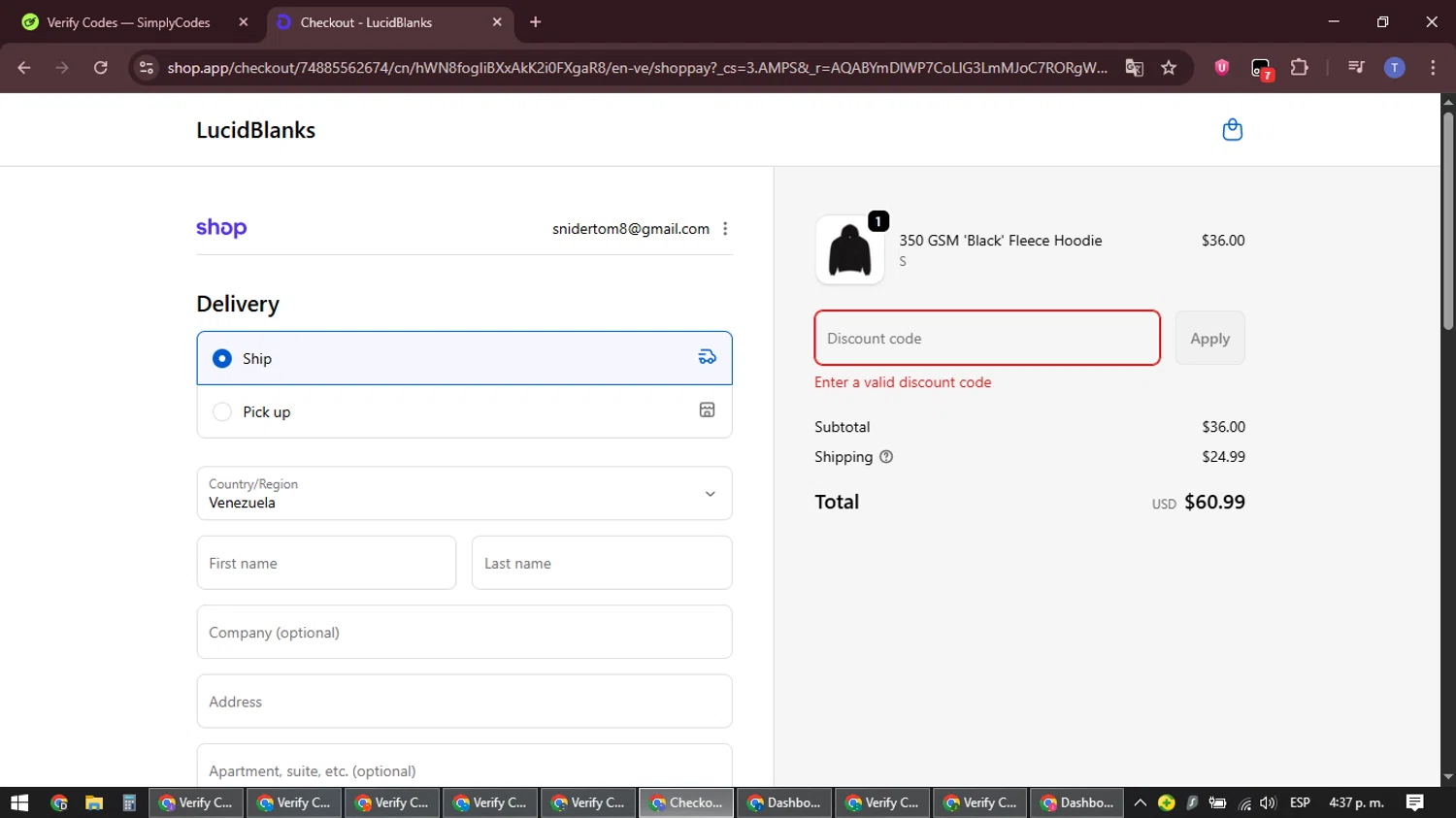Open the Chrome icon pinned in taskbar
Screen dimensions: 1456x818
tap(59, 802)
